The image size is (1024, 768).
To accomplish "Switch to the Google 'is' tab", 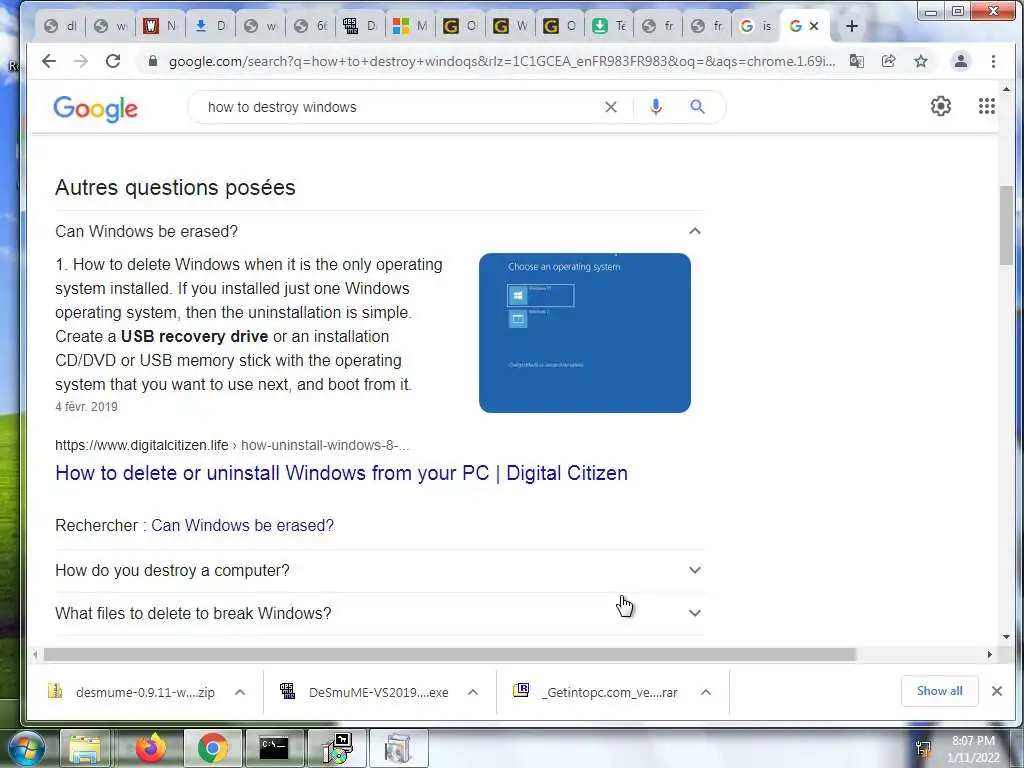I will (756, 26).
